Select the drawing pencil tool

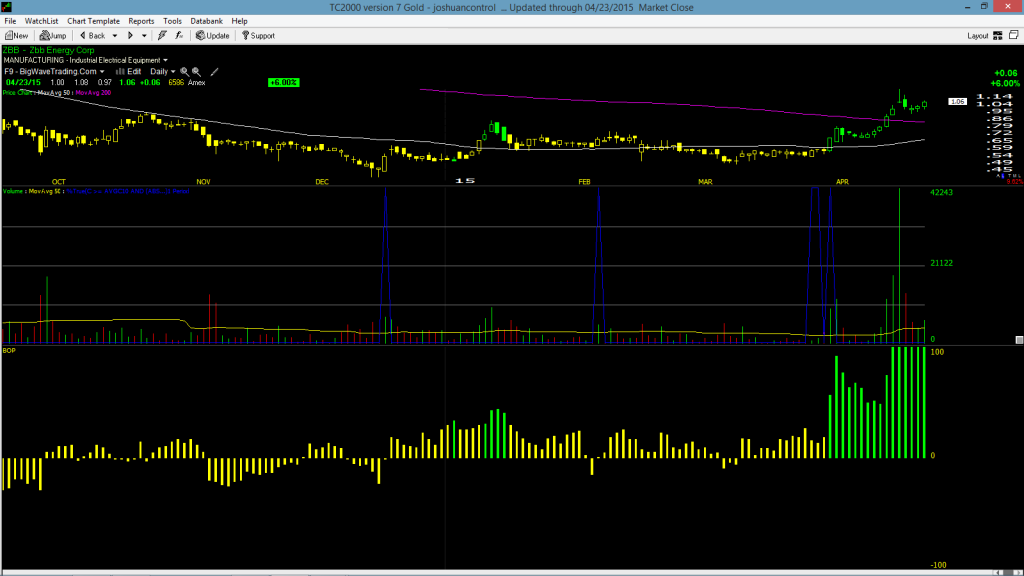click(214, 72)
